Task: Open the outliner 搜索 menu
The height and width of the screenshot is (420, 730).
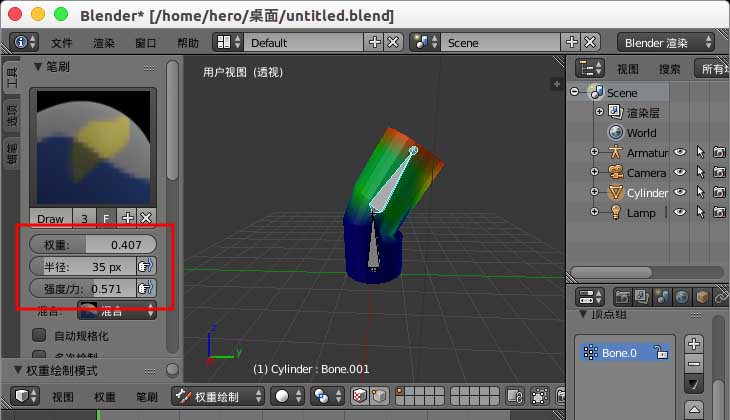Action: pyautogui.click(x=669, y=69)
